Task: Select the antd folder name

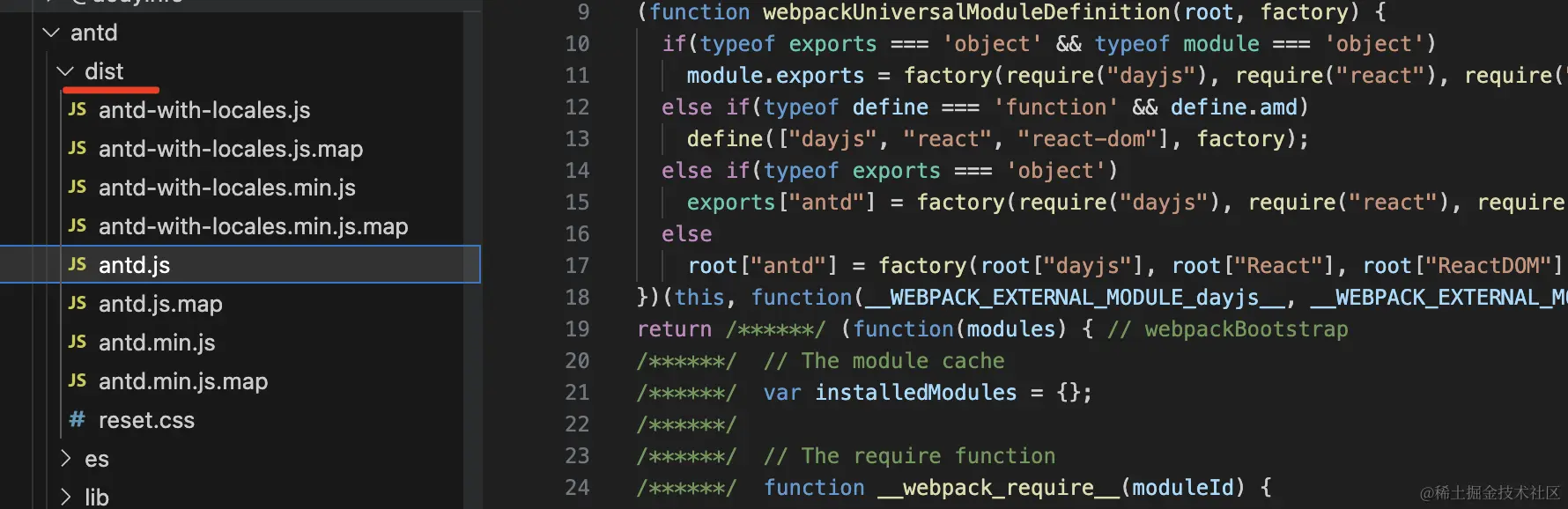Action: coord(93,33)
